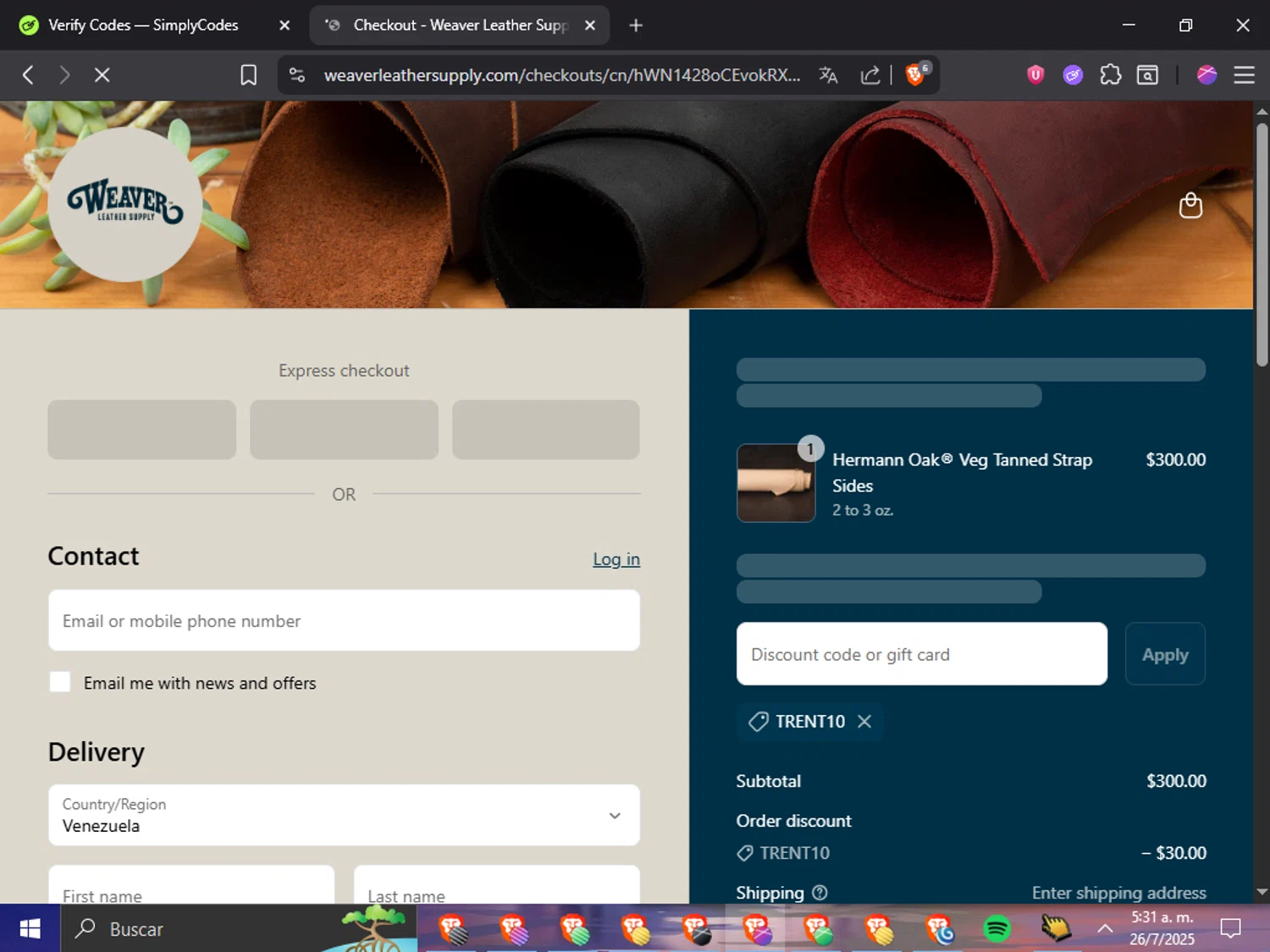Screen dimensions: 1270x952
Task: Click the first express checkout button
Action: [141, 430]
